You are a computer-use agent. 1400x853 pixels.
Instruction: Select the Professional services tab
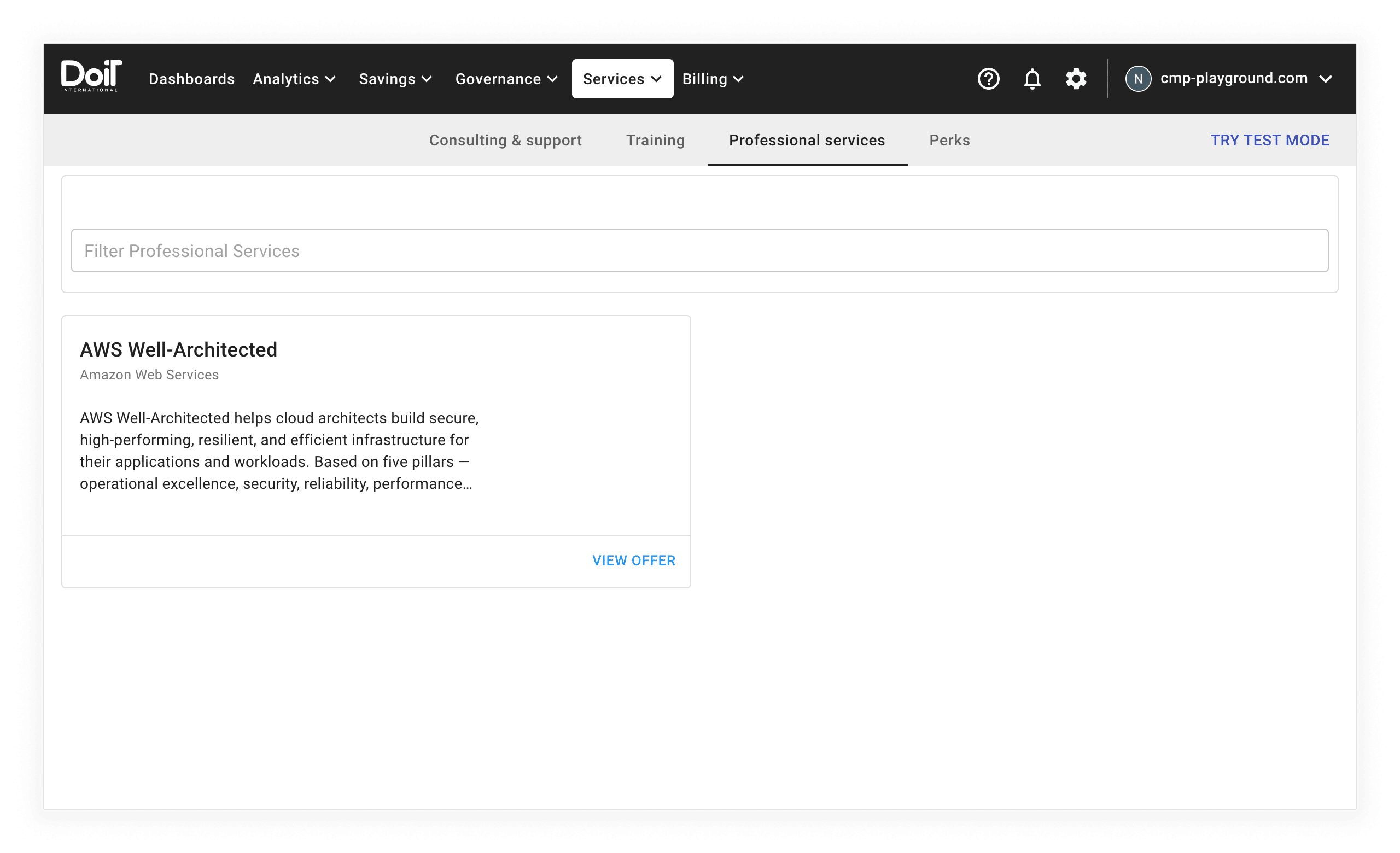(807, 141)
